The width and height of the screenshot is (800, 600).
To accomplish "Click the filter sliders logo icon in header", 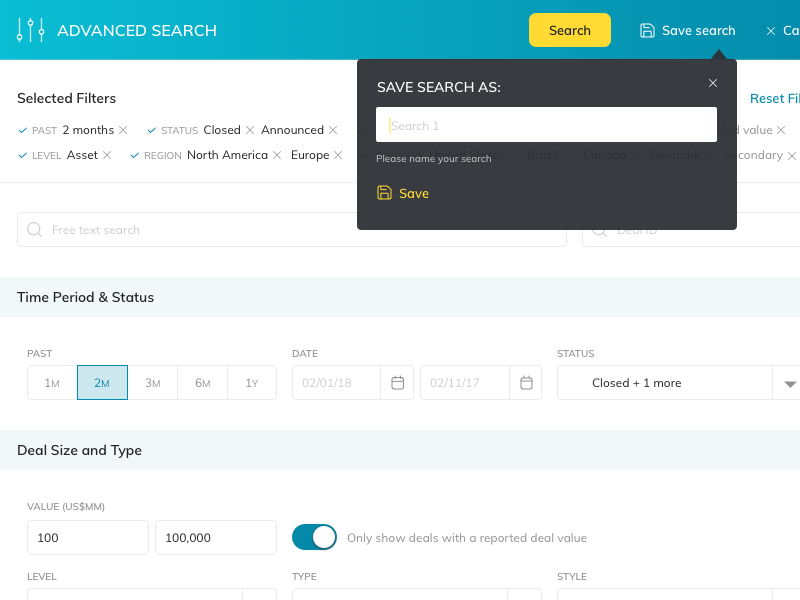I will pos(32,29).
